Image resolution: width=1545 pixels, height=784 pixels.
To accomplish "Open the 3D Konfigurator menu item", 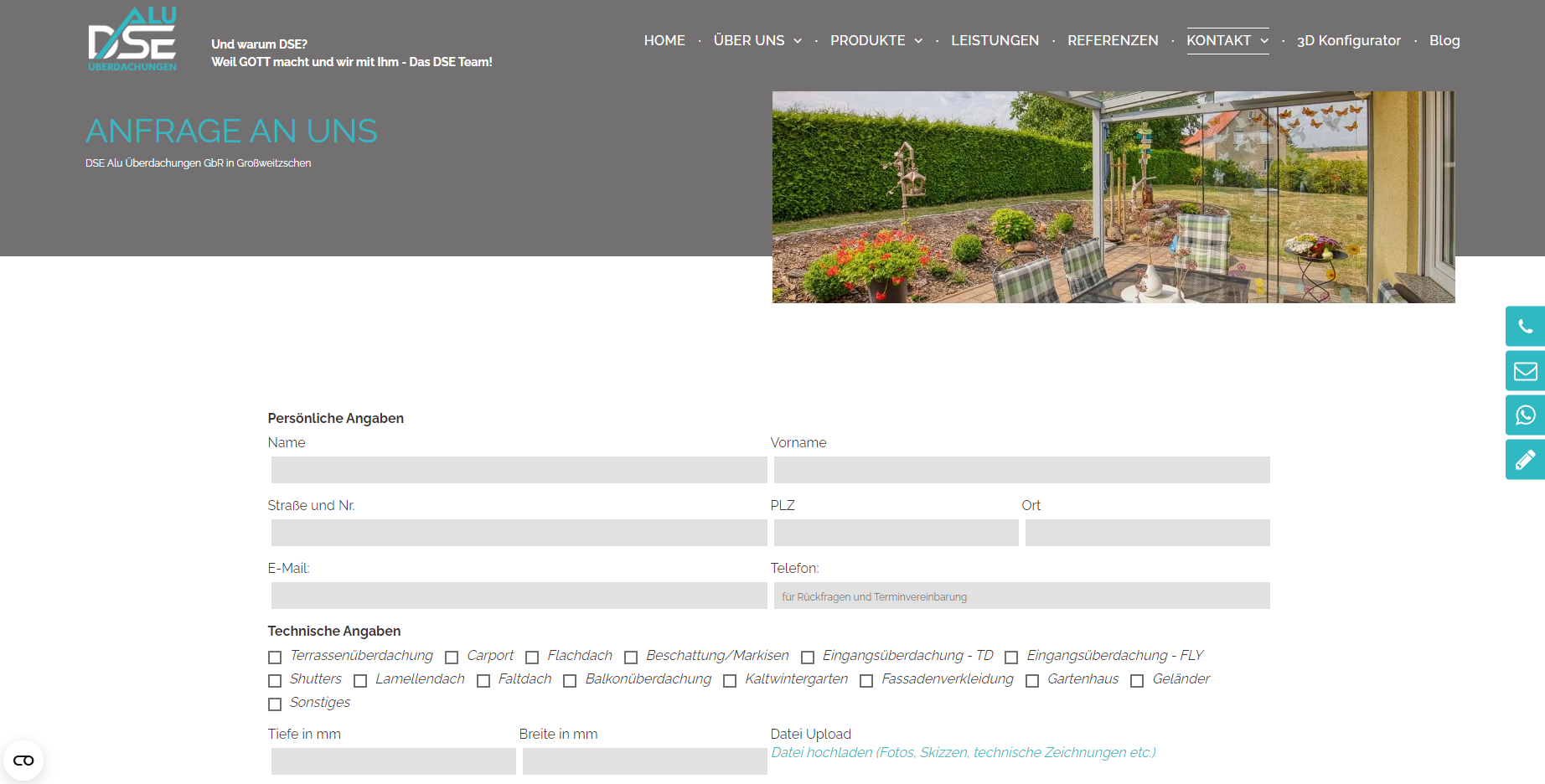I will point(1349,40).
